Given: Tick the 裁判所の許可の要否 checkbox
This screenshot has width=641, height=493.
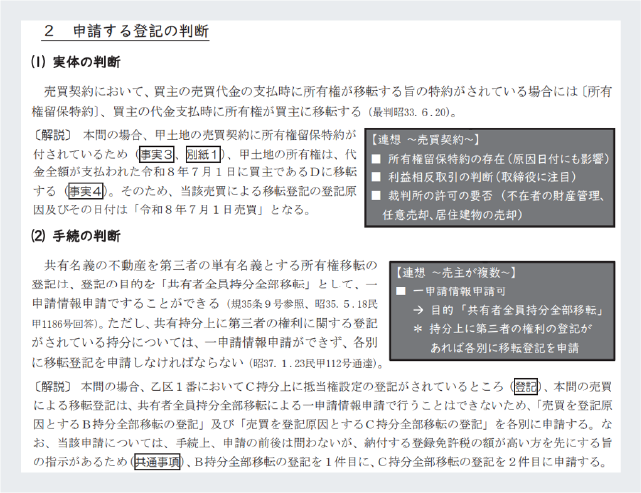Looking at the screenshot, I should [x=376, y=196].
